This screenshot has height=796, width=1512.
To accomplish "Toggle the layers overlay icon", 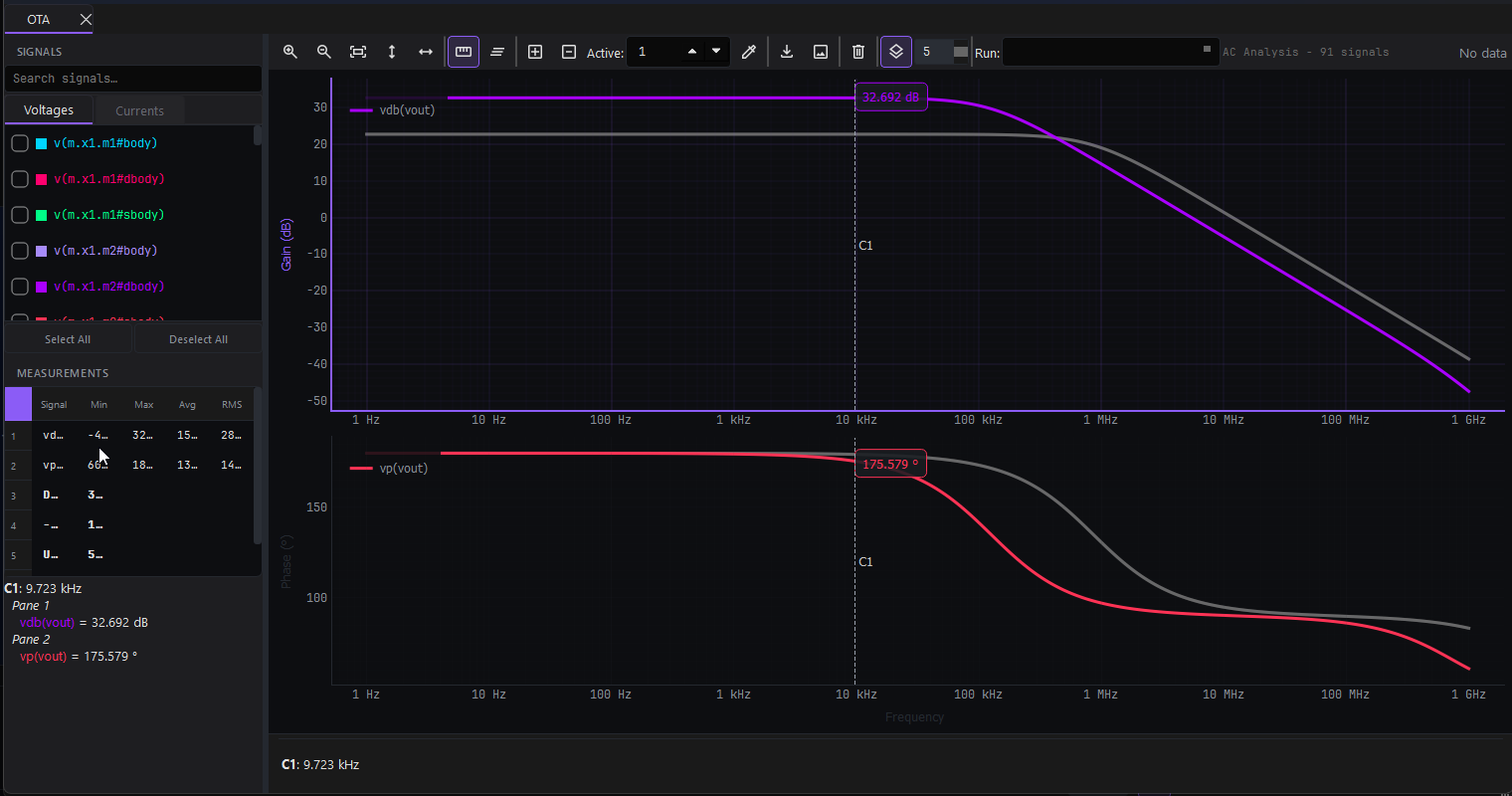I will (x=895, y=52).
